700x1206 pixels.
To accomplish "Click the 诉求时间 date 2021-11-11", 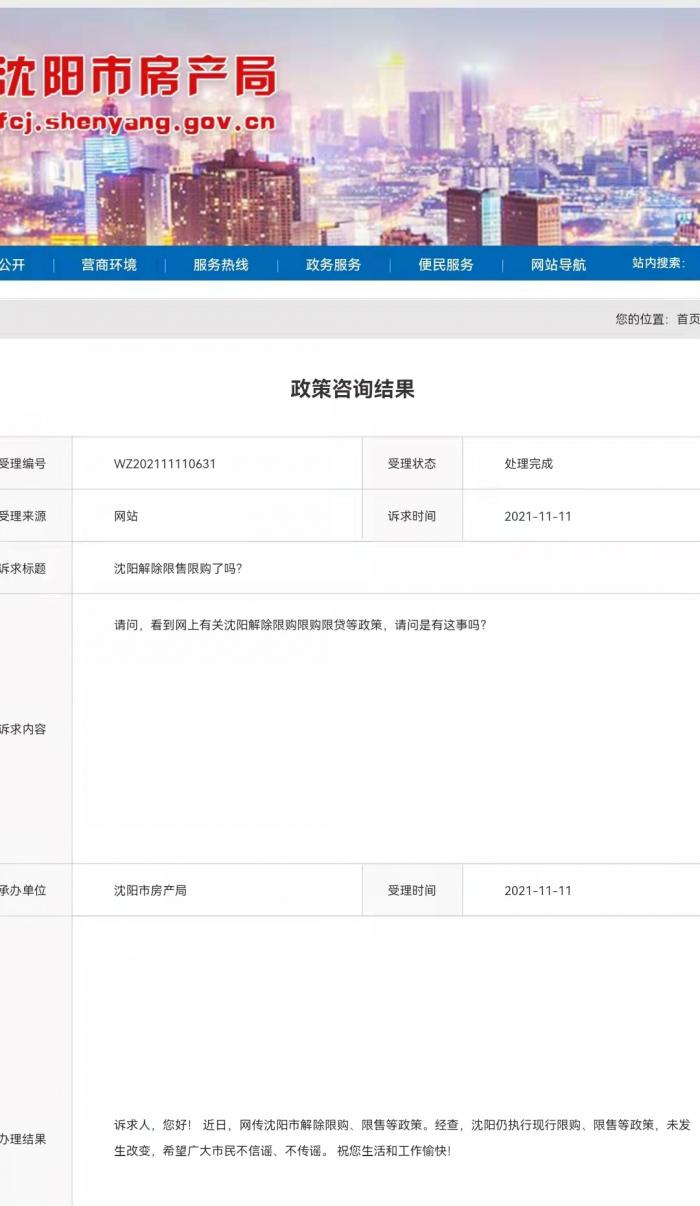I will pyautogui.click(x=537, y=516).
